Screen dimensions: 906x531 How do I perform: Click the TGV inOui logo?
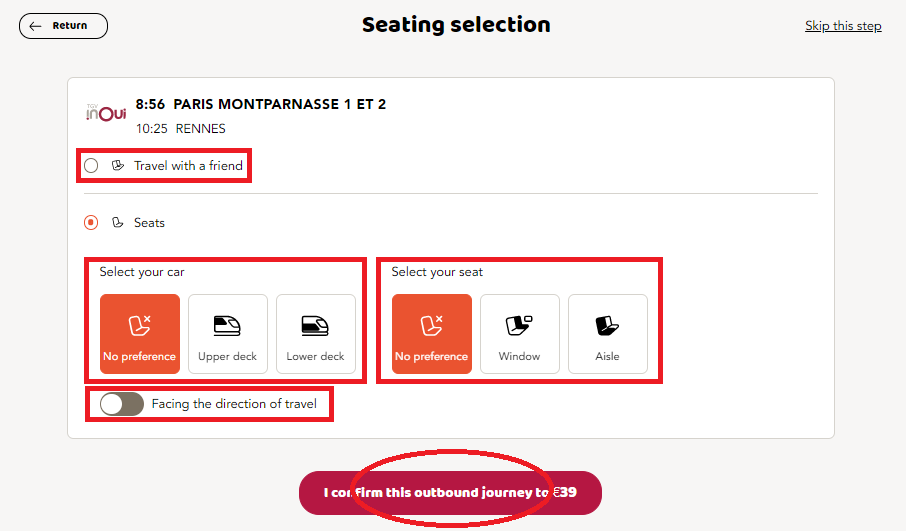(x=106, y=113)
